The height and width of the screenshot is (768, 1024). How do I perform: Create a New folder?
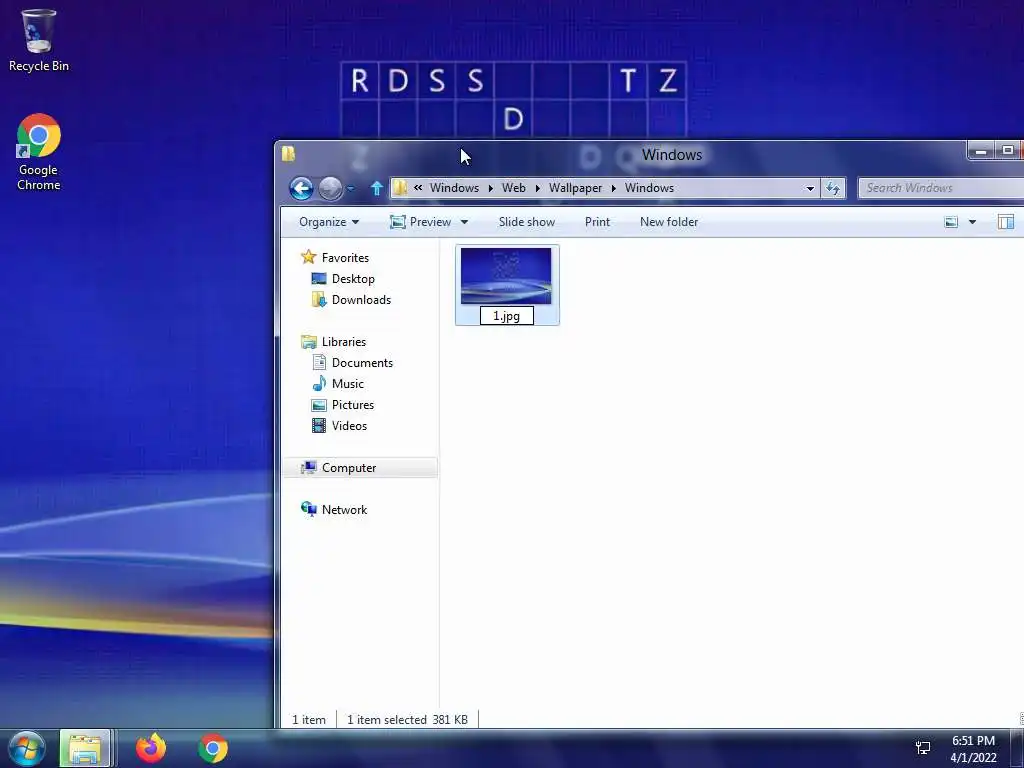tap(669, 222)
